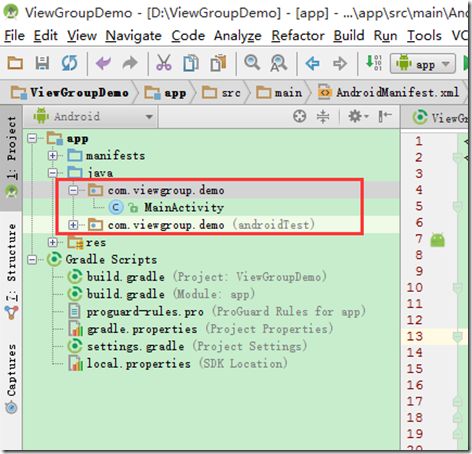The image size is (472, 454).
Task: Click the Hide project panel icon
Action: tap(385, 116)
